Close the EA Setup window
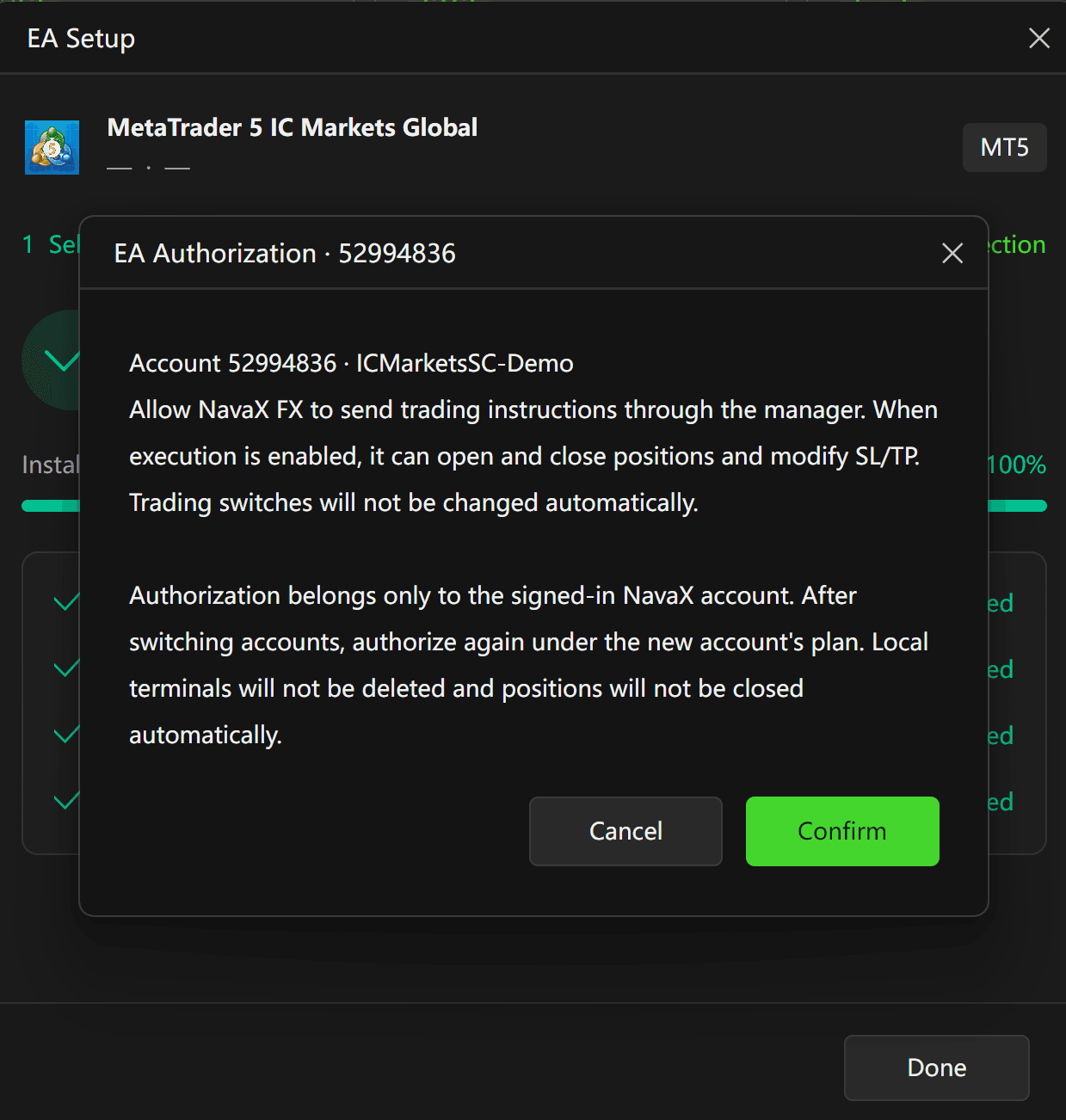The height and width of the screenshot is (1120, 1066). tap(1039, 38)
